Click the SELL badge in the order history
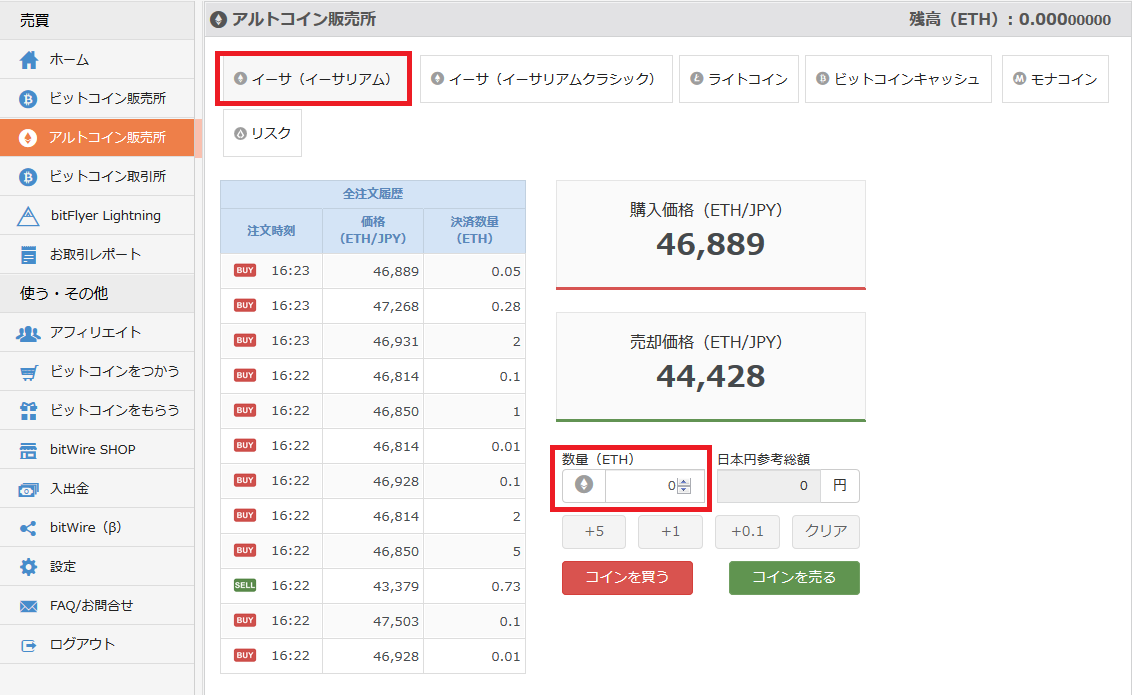This screenshot has height=695, width=1132. point(245,585)
